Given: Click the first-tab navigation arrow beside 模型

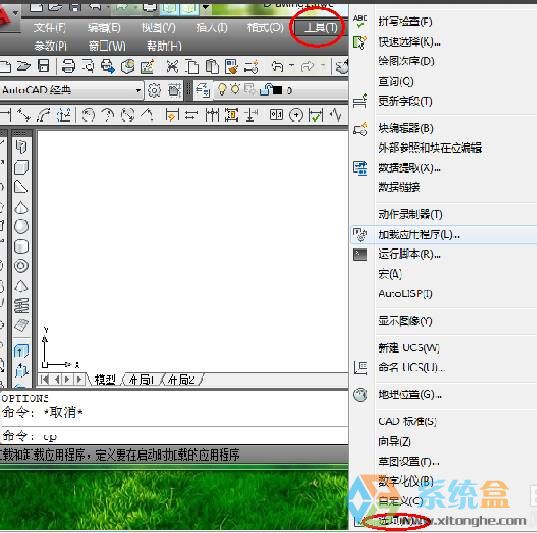Looking at the screenshot, I should click(x=45, y=380).
